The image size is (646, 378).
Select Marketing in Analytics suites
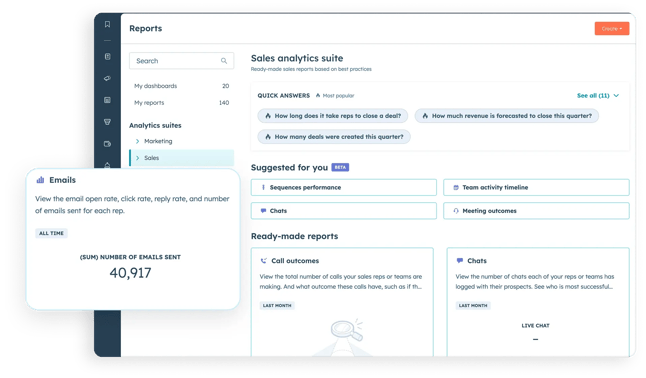(158, 141)
